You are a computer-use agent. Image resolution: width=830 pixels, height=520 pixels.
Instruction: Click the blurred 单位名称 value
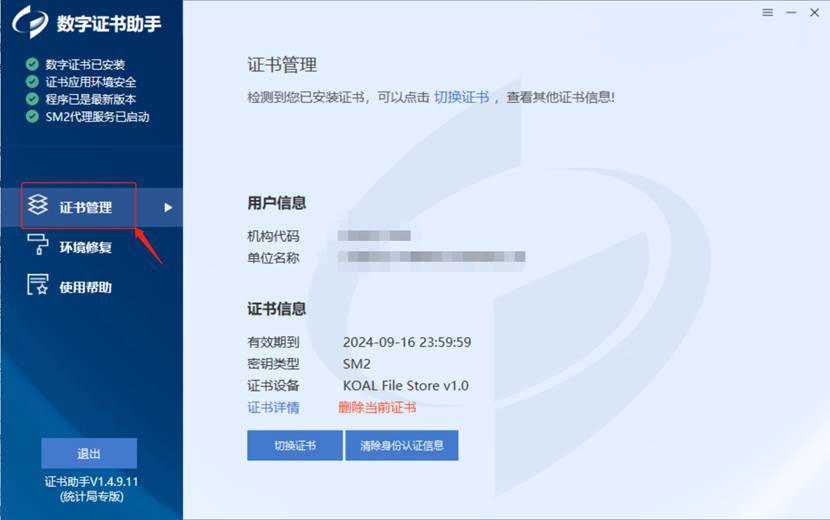coord(431,257)
